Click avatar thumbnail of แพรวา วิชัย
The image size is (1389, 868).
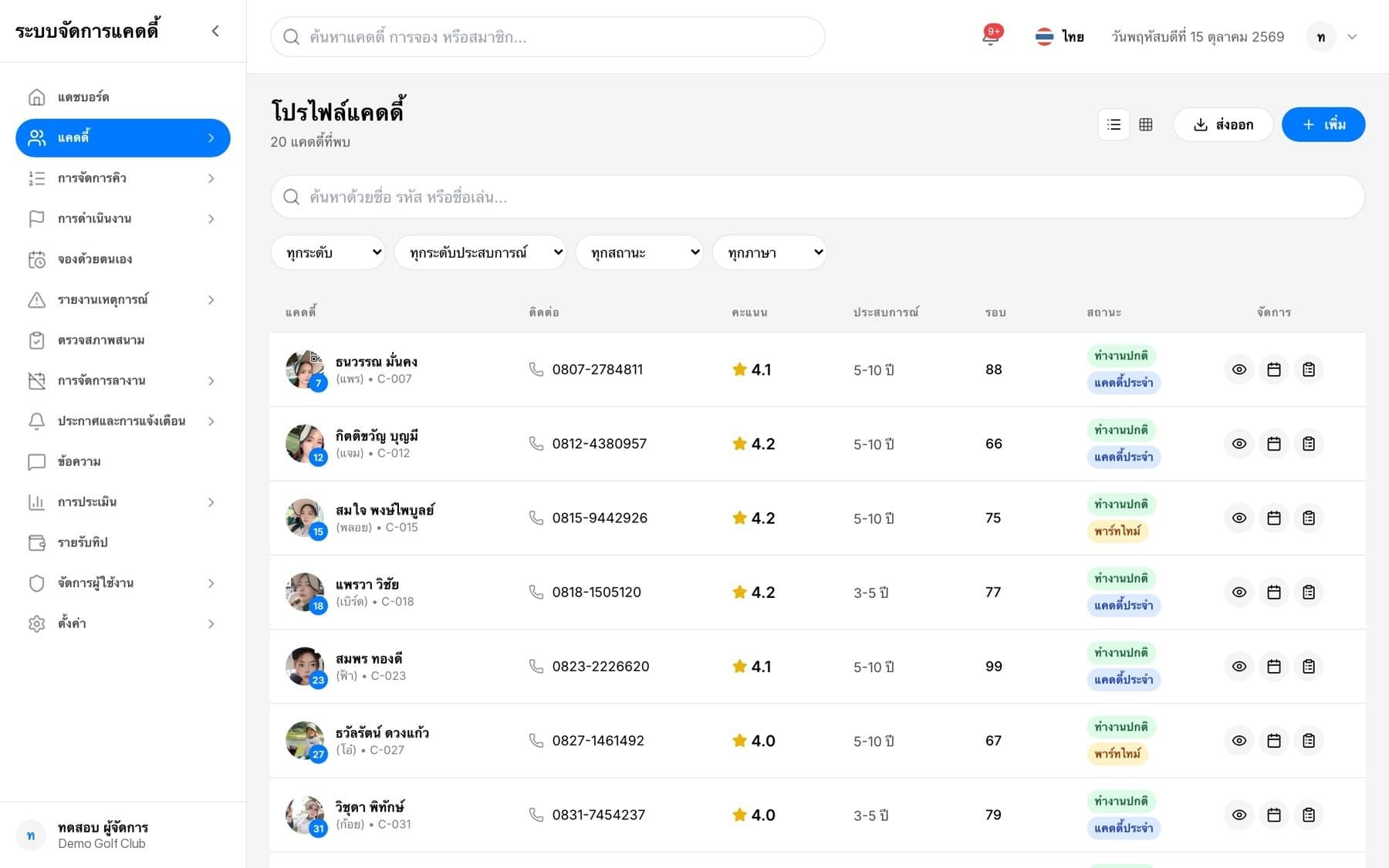point(305,592)
